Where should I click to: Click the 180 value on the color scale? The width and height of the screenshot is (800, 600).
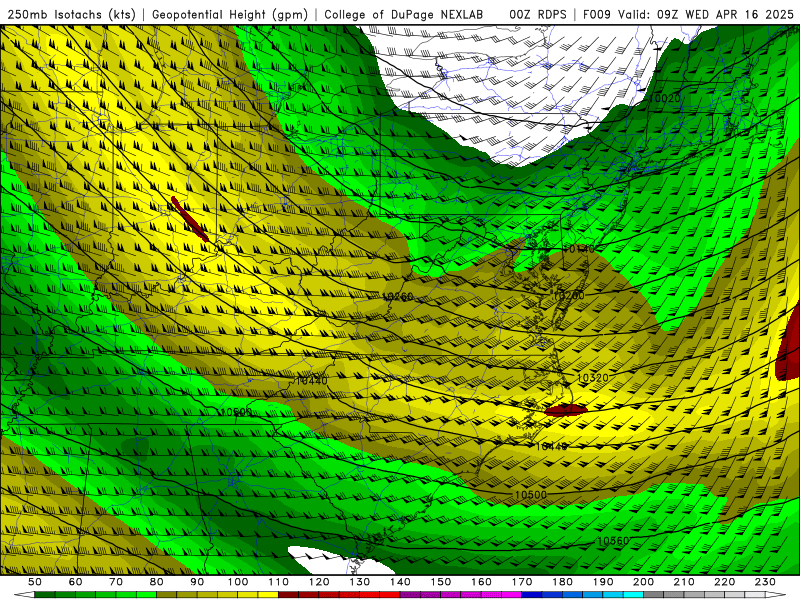click(x=562, y=582)
